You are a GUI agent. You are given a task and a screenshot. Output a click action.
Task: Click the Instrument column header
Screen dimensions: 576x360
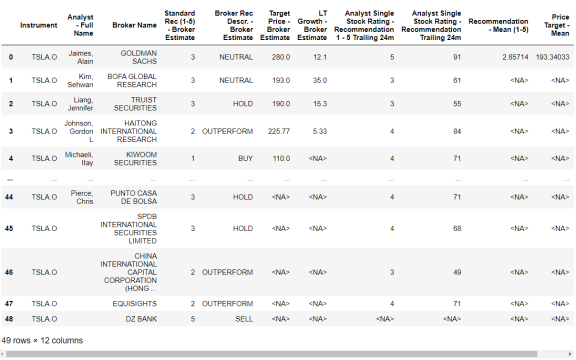[x=39, y=25]
